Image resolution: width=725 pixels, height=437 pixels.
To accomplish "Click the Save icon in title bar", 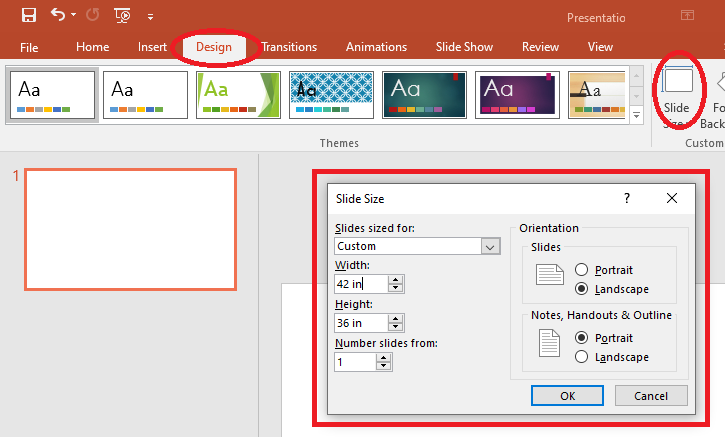I will tap(29, 15).
